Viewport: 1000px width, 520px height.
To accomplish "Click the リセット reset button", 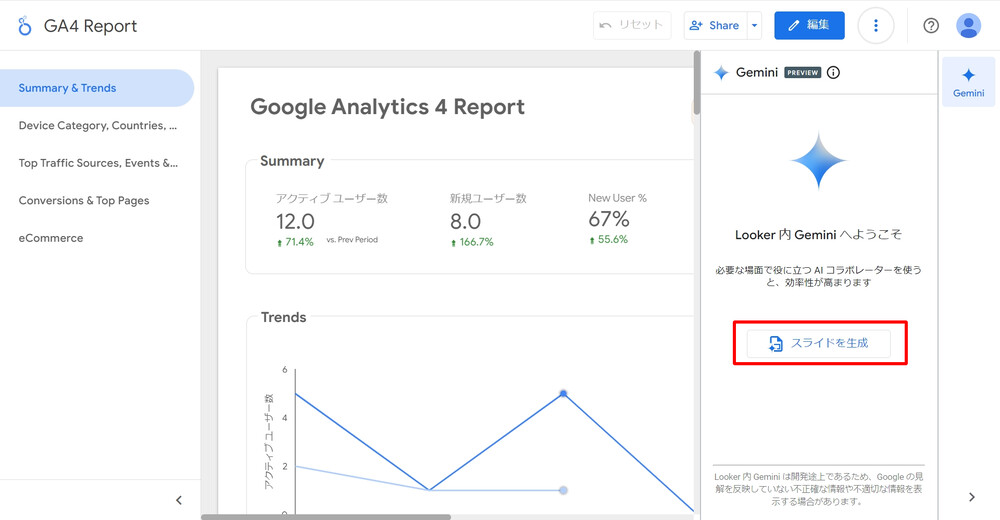I will click(632, 26).
